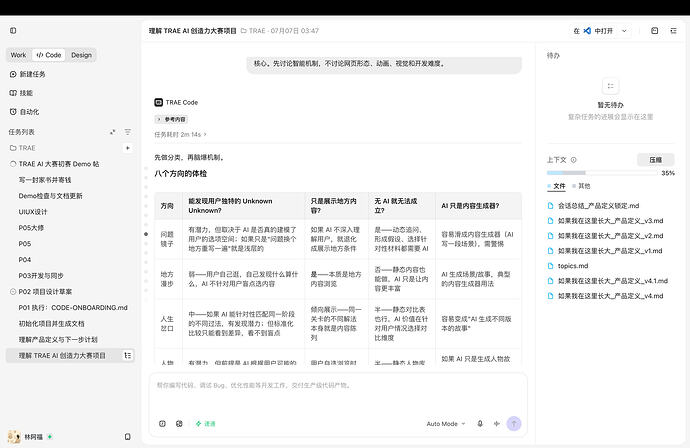Click the second grid icon in input toolbar
The image size is (690, 448).
179,423
